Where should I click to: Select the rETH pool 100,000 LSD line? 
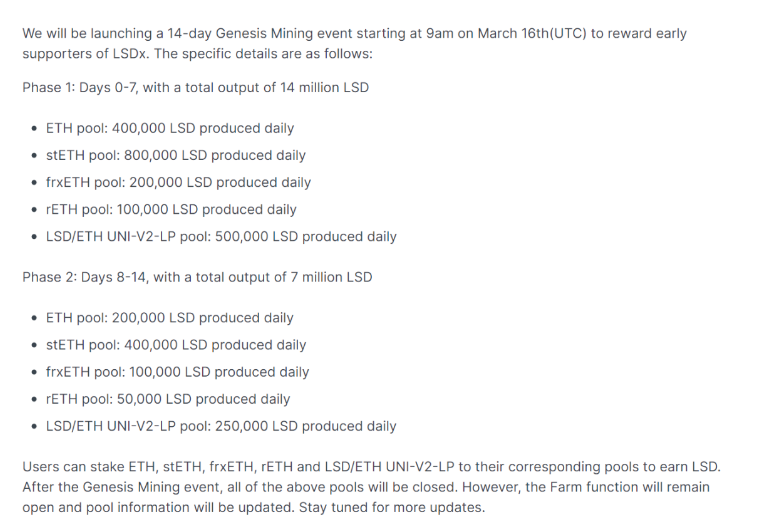[171, 210]
